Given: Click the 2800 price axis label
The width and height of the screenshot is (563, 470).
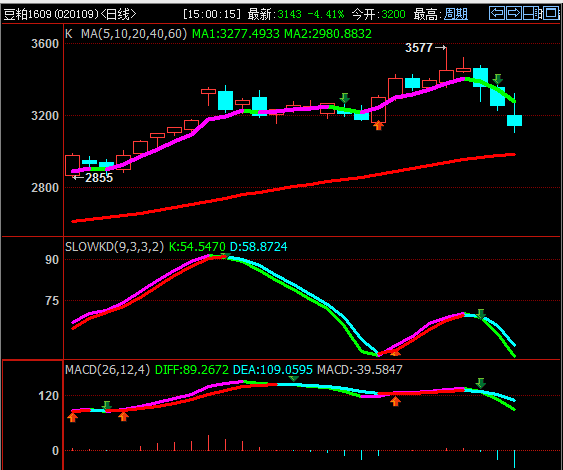Looking at the screenshot, I should pyautogui.click(x=45, y=187).
